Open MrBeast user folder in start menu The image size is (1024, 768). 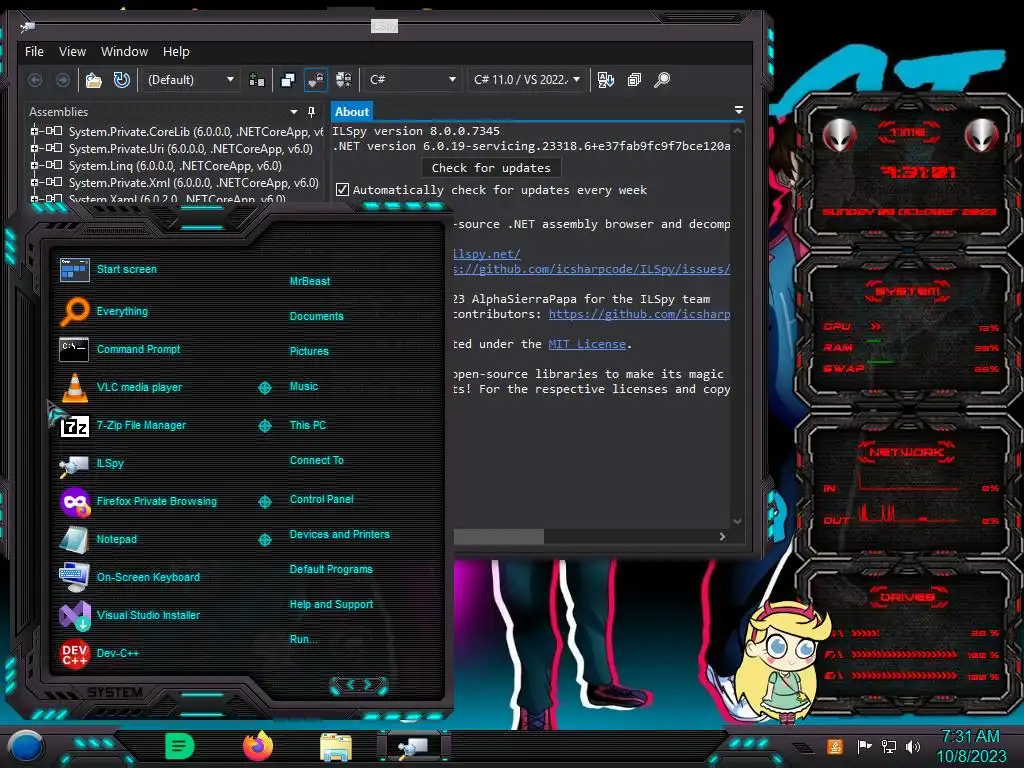pyautogui.click(x=310, y=281)
